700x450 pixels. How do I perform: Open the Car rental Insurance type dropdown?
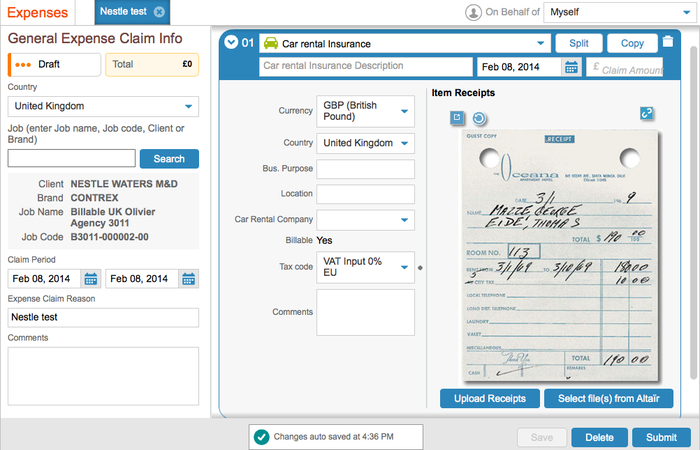coord(404,44)
